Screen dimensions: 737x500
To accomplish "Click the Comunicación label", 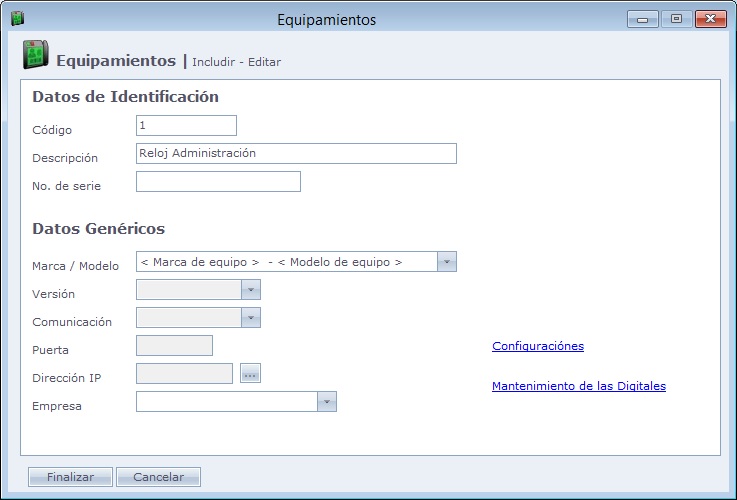I will (72, 322).
